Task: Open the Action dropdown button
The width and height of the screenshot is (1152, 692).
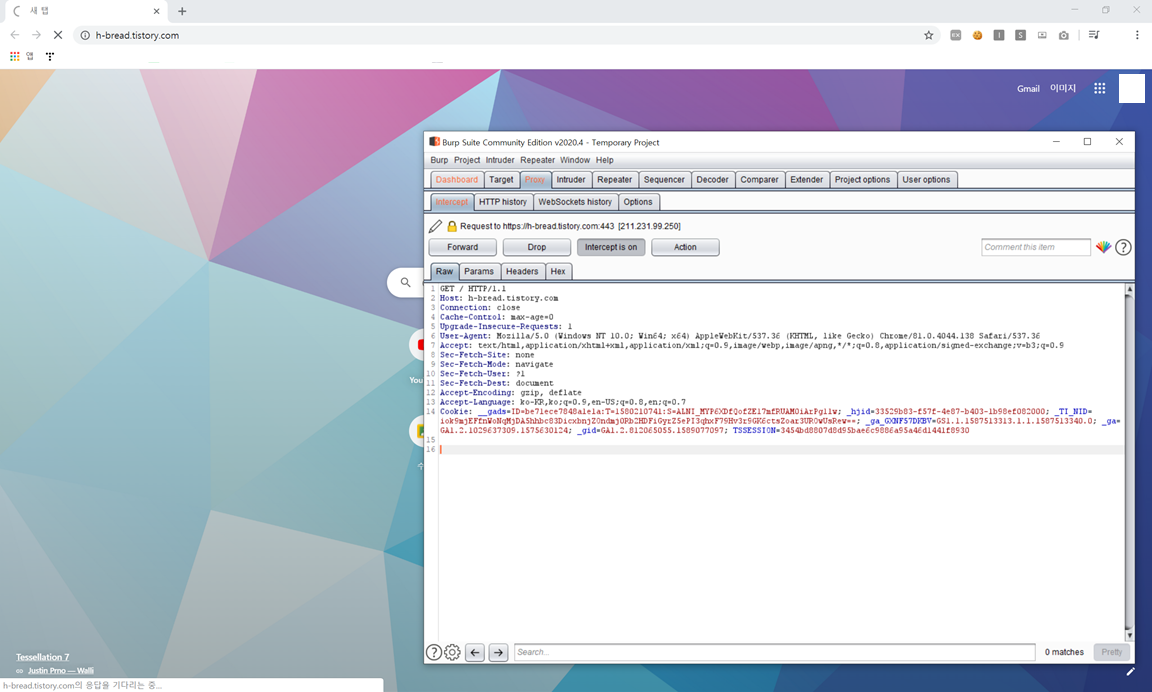Action: (x=685, y=248)
